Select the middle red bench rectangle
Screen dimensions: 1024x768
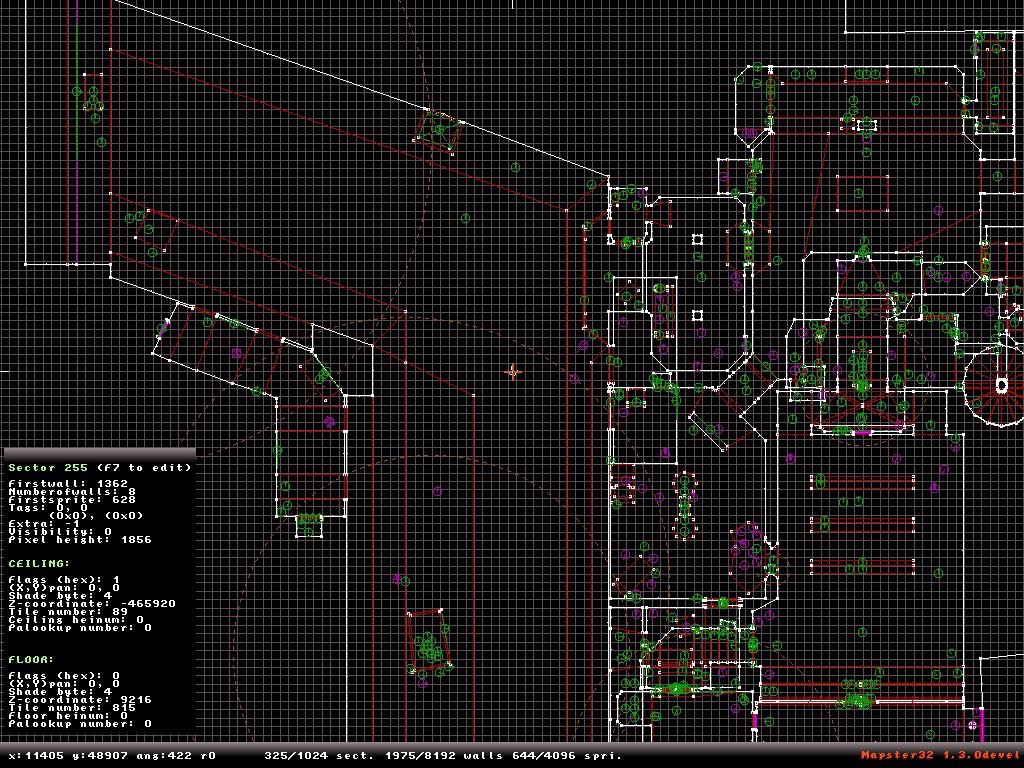point(862,524)
